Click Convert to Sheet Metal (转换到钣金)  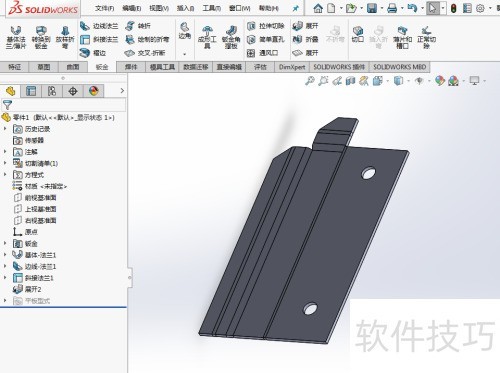coord(41,38)
